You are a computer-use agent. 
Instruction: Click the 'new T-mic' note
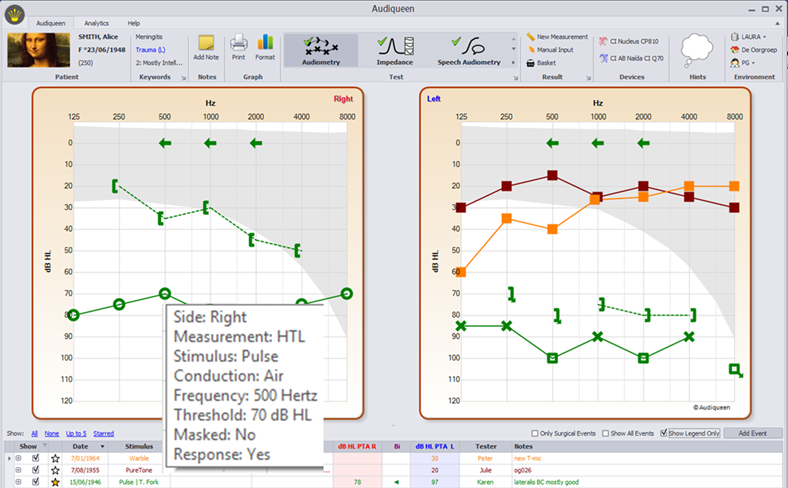point(528,458)
